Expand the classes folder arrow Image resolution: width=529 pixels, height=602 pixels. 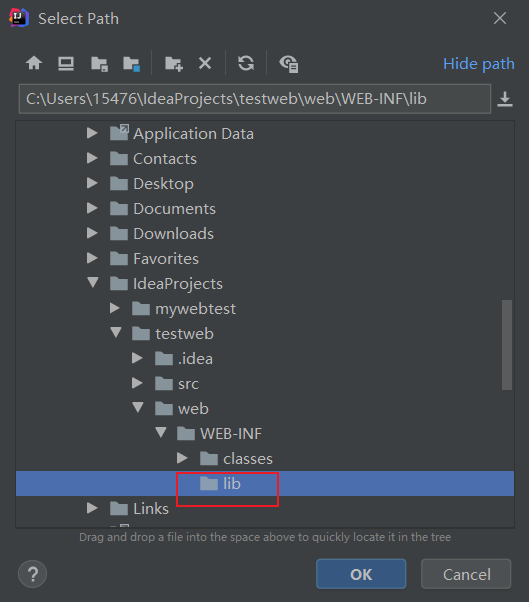182,458
